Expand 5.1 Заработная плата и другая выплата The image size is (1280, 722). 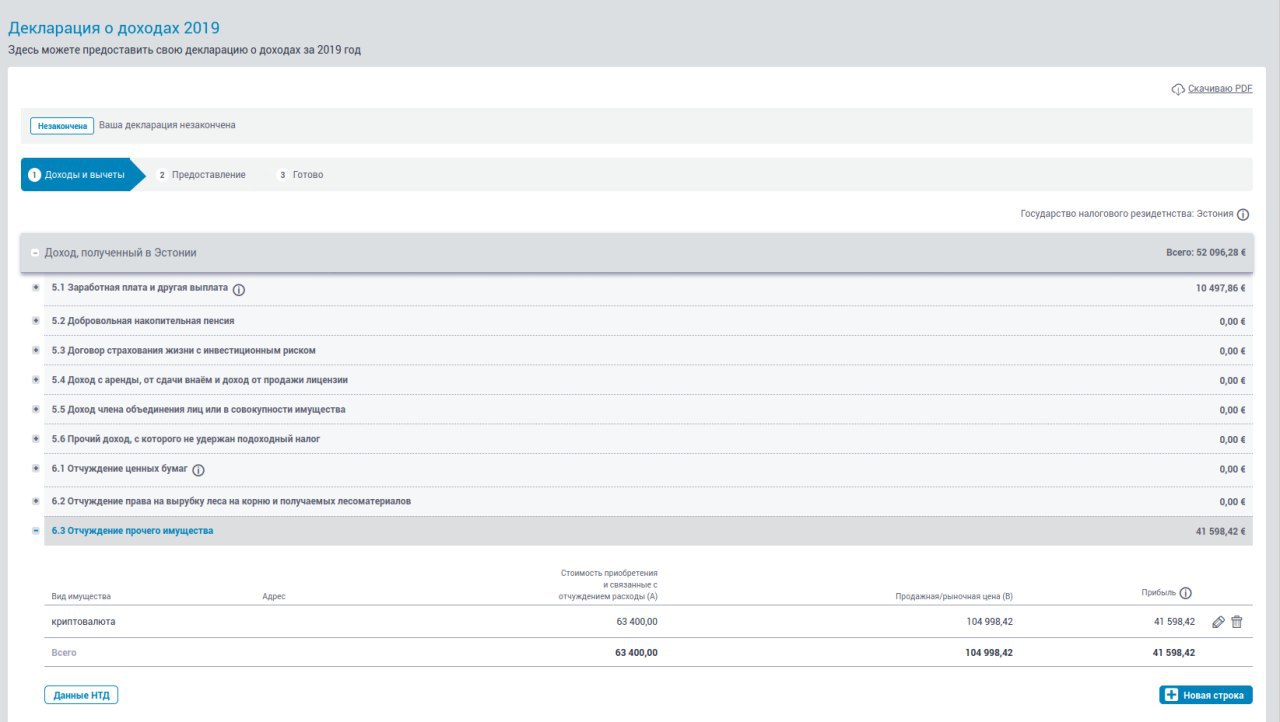click(x=36, y=288)
